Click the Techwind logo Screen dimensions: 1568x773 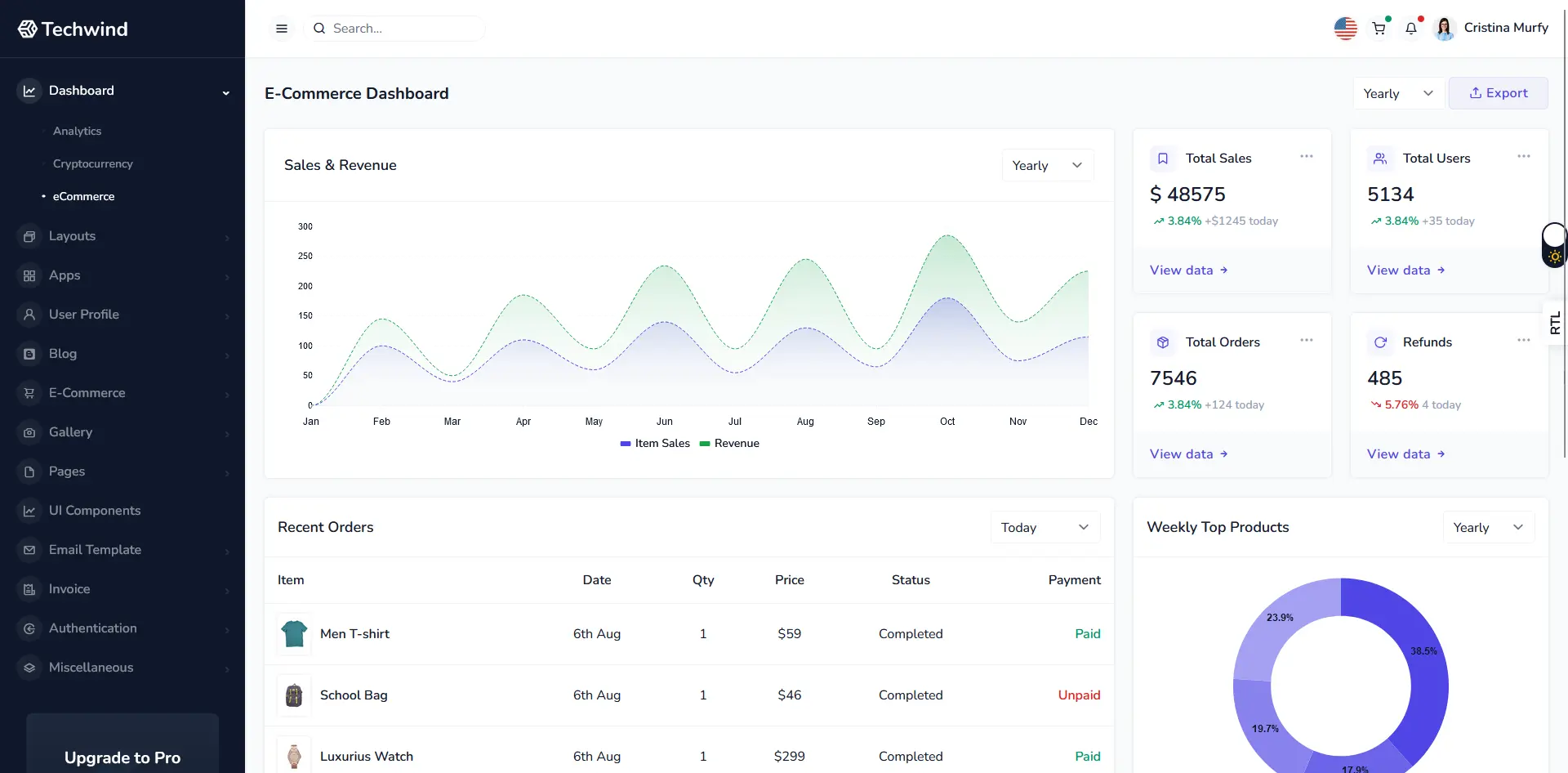click(x=73, y=29)
